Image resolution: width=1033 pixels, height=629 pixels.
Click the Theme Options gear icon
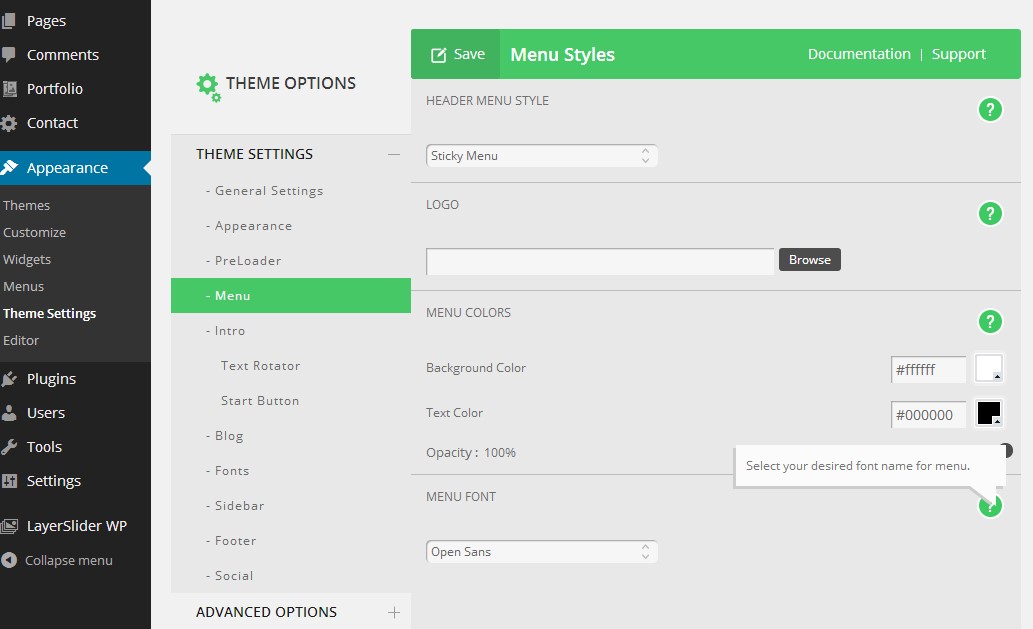(x=208, y=87)
